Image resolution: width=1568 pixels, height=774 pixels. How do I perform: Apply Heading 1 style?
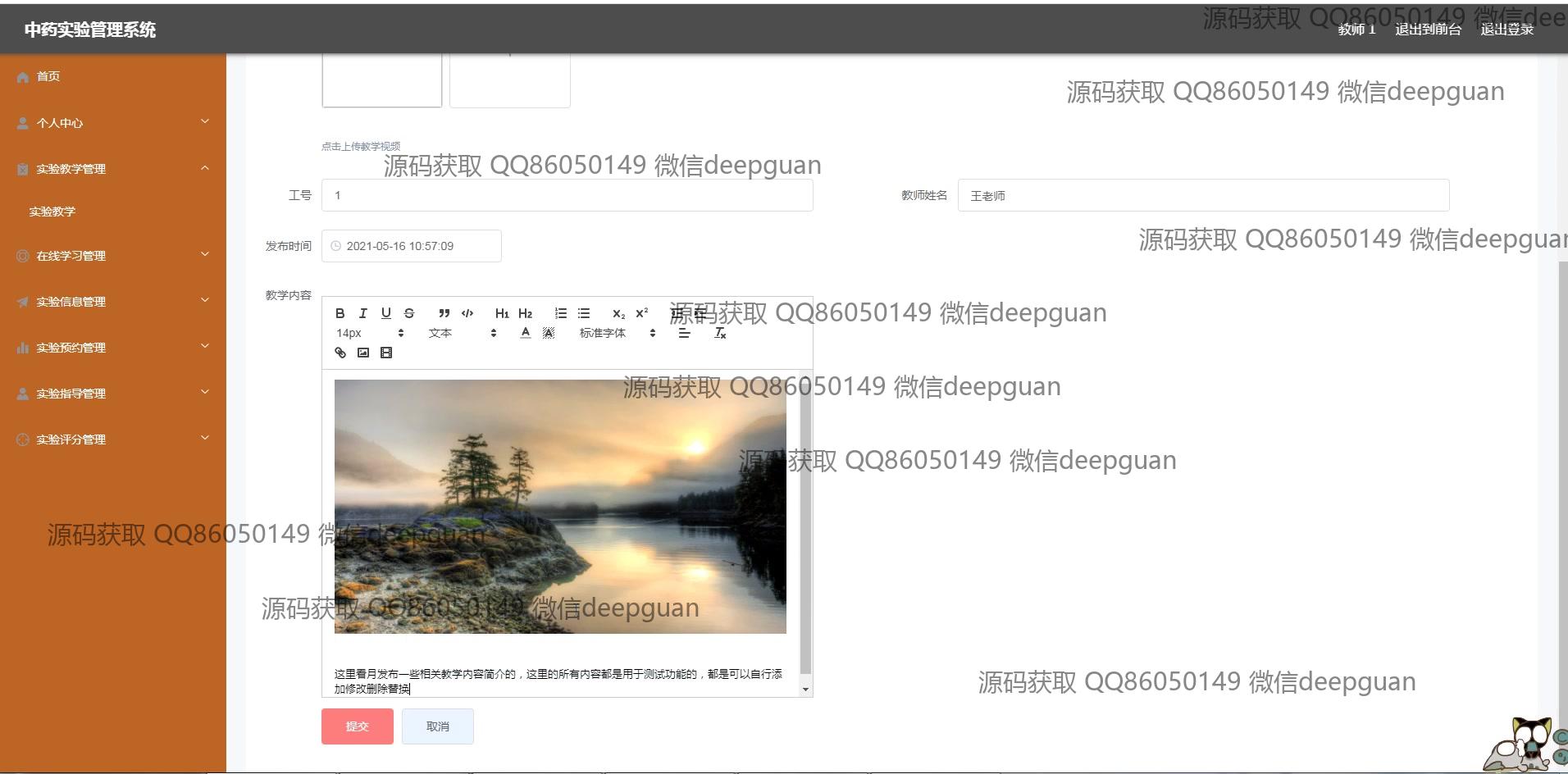502,313
